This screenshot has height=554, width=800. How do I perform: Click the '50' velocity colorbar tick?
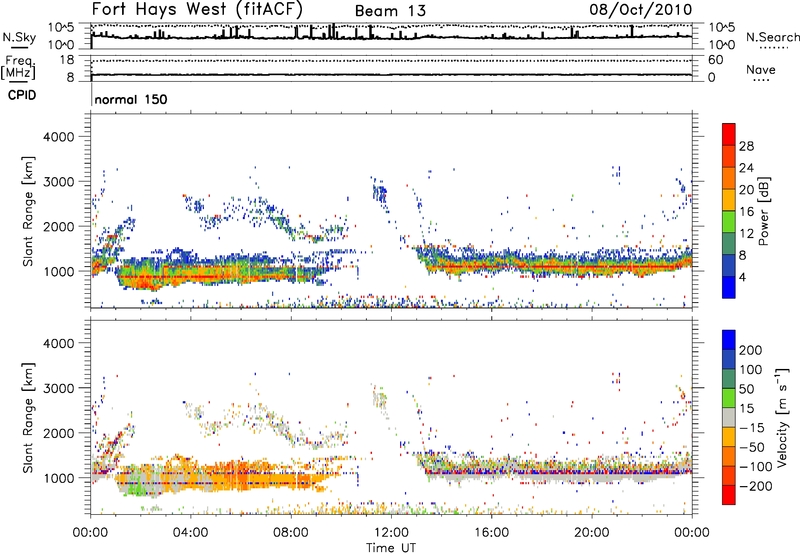coord(746,389)
